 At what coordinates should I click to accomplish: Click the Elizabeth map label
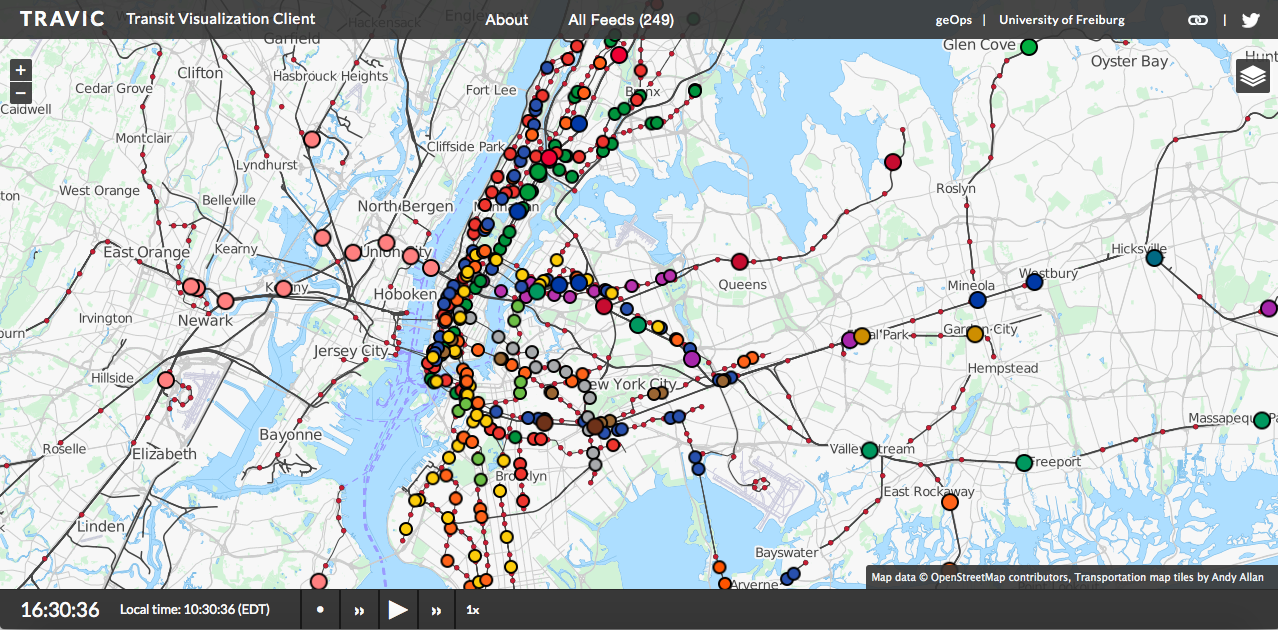click(165, 453)
